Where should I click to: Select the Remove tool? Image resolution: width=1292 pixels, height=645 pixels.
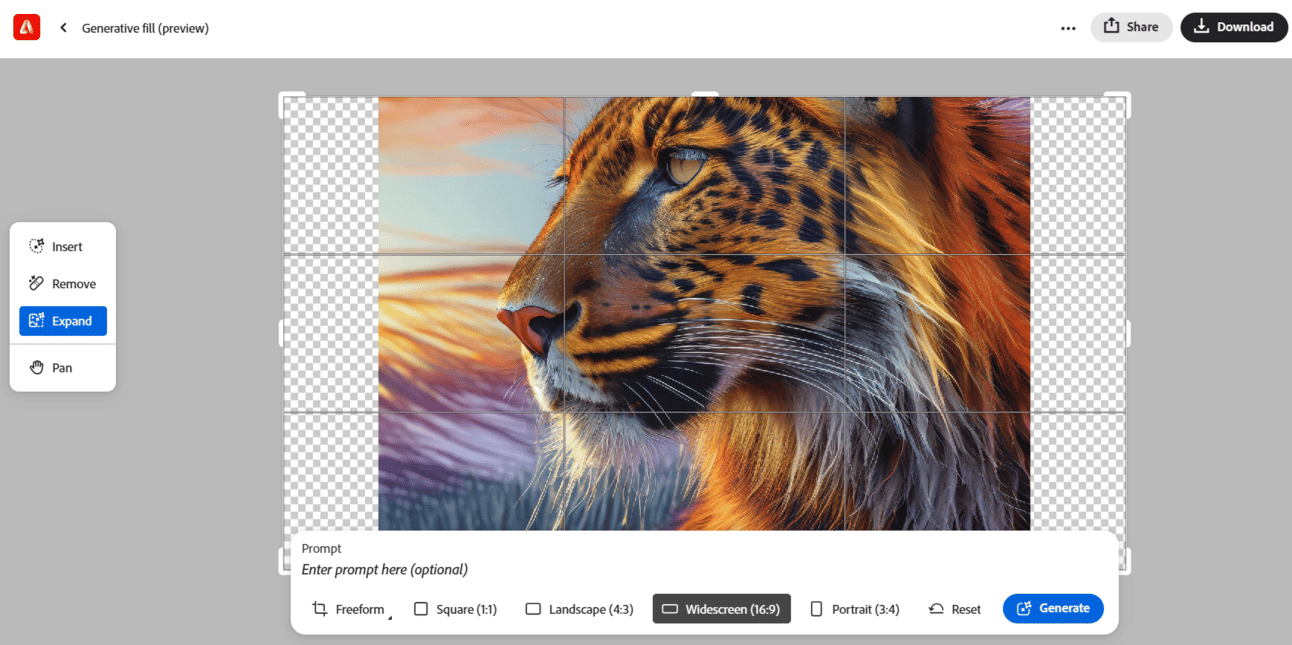(63, 284)
